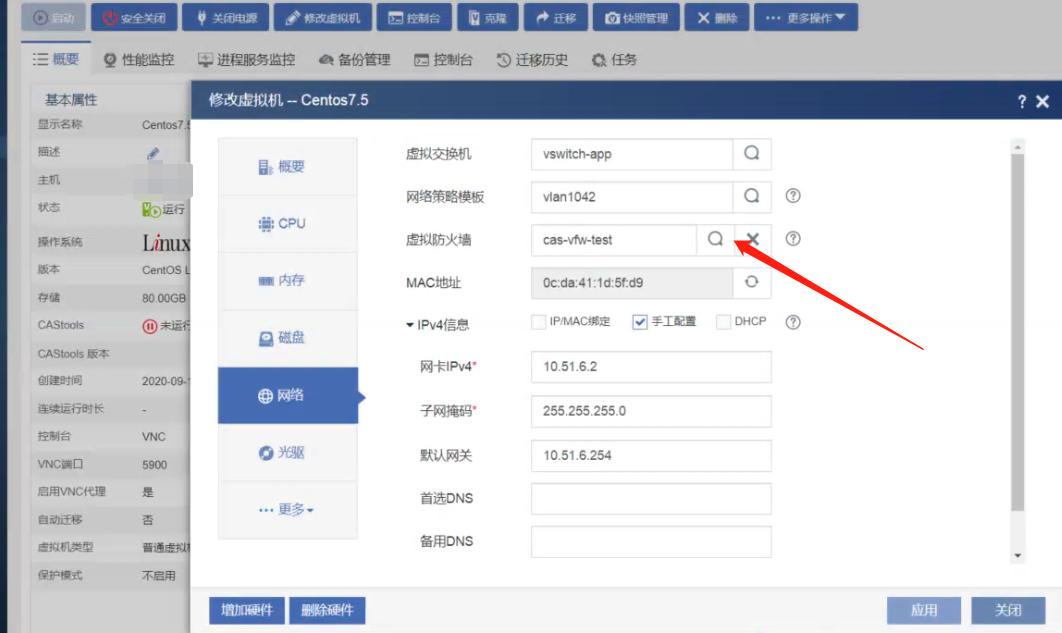
Task: Click the 网络策略模板 field vlan1042
Action: [x=632, y=196]
